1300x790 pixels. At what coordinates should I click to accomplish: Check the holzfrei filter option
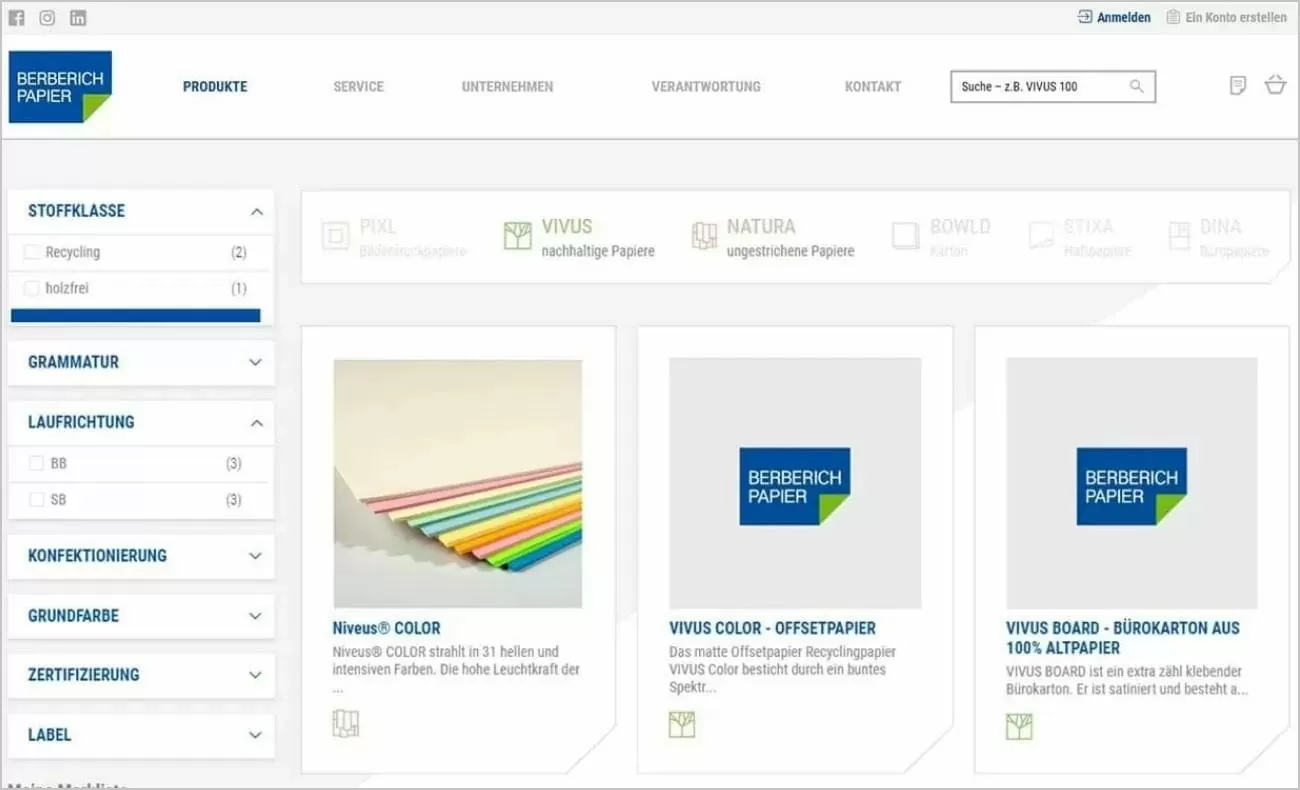pyautogui.click(x=31, y=289)
